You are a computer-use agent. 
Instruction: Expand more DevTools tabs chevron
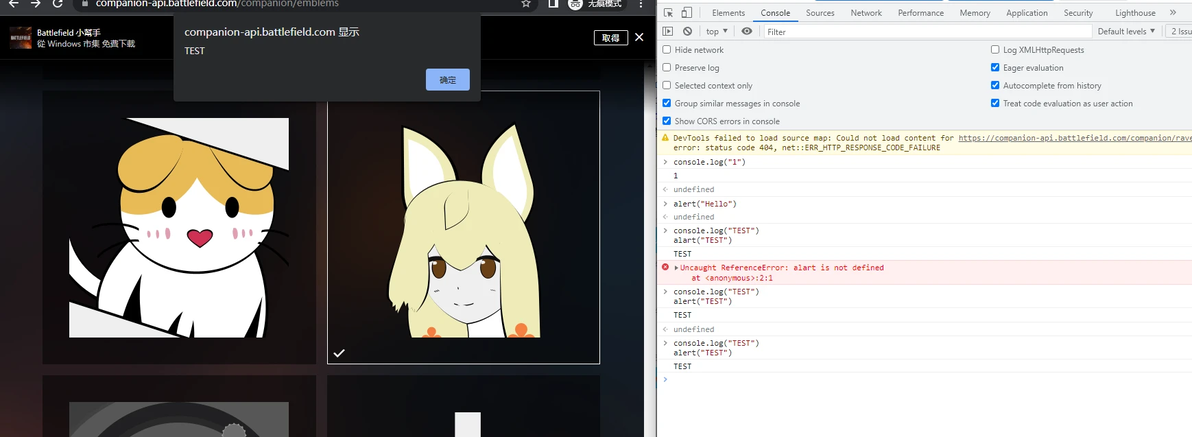pos(1172,13)
